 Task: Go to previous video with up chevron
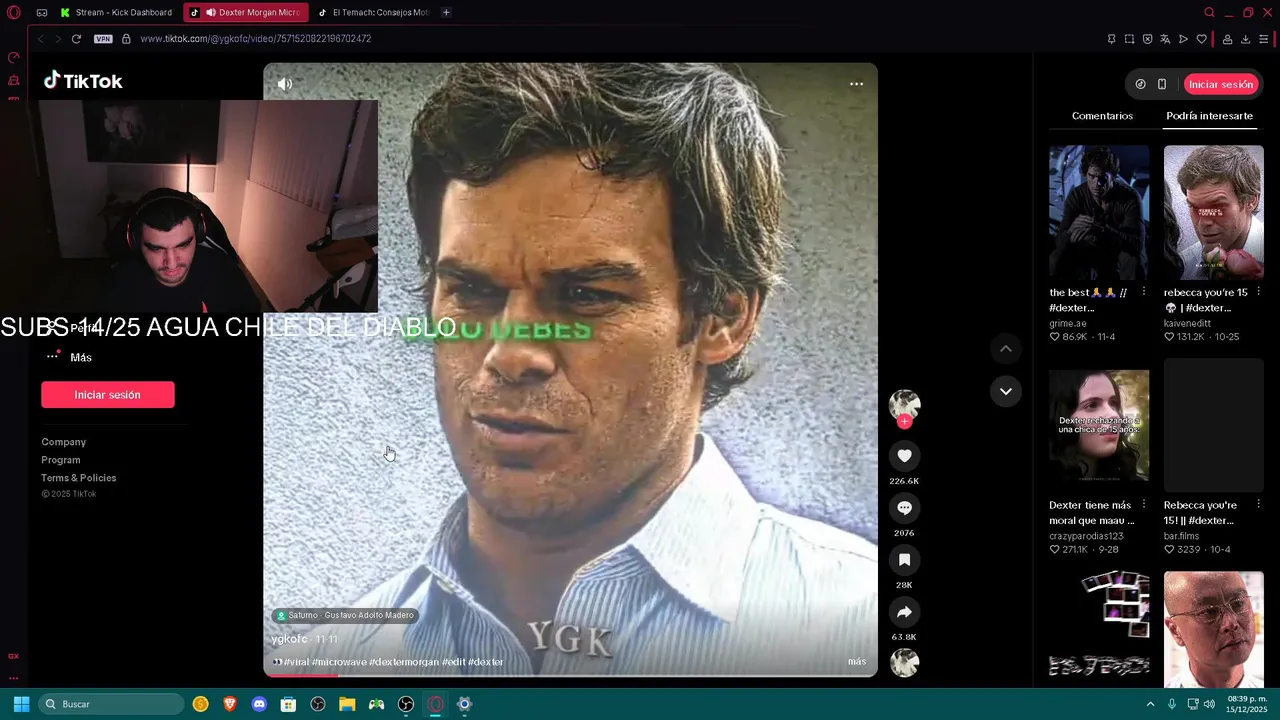pos(1005,348)
